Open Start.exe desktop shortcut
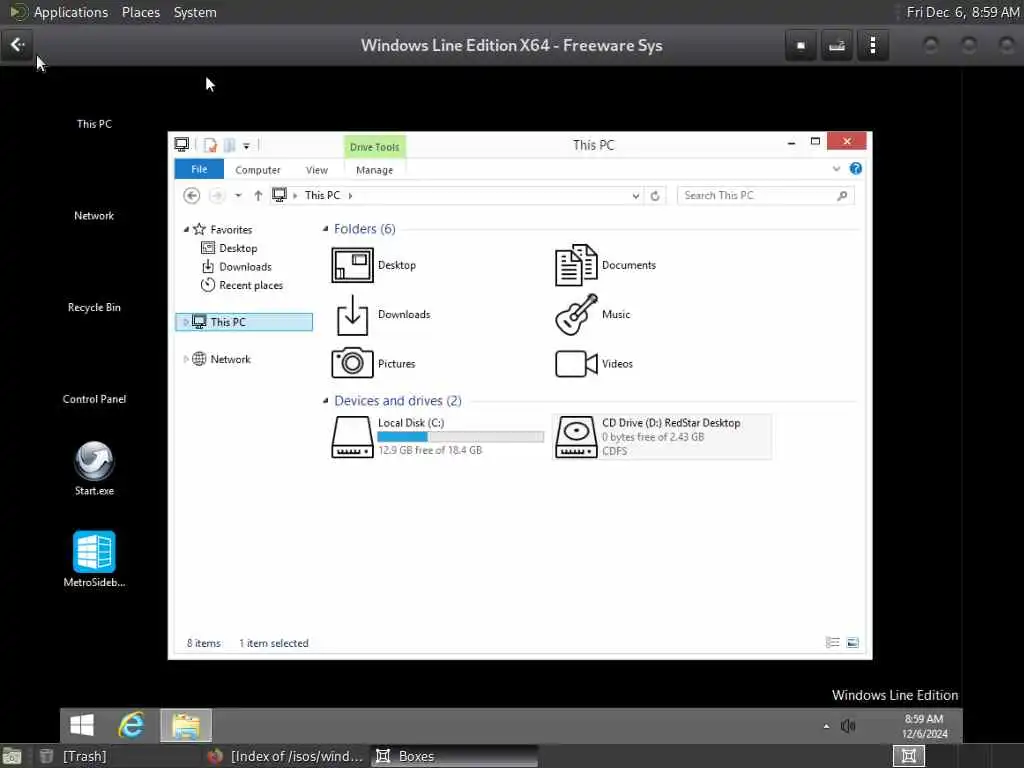 click(94, 469)
